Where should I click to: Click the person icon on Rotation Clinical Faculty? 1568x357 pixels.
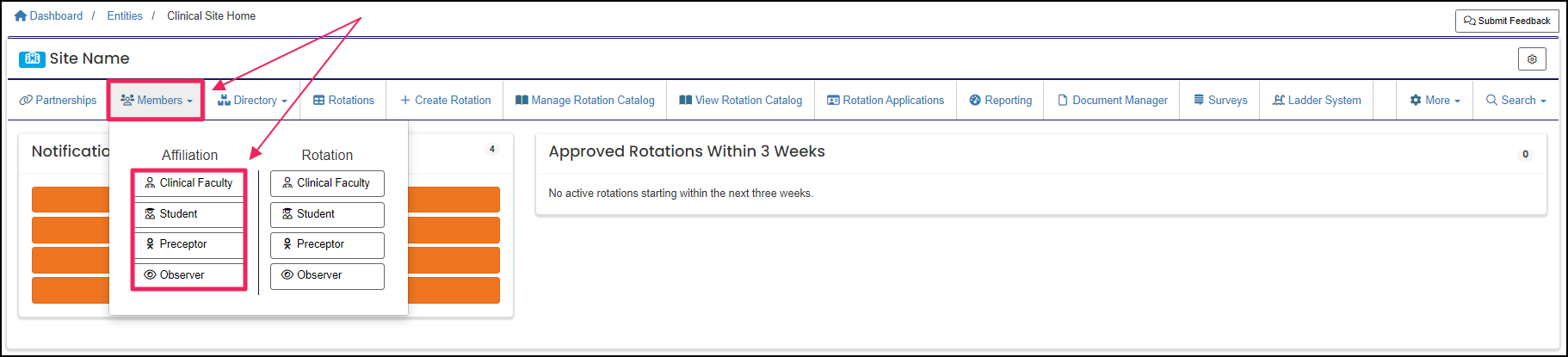[287, 182]
